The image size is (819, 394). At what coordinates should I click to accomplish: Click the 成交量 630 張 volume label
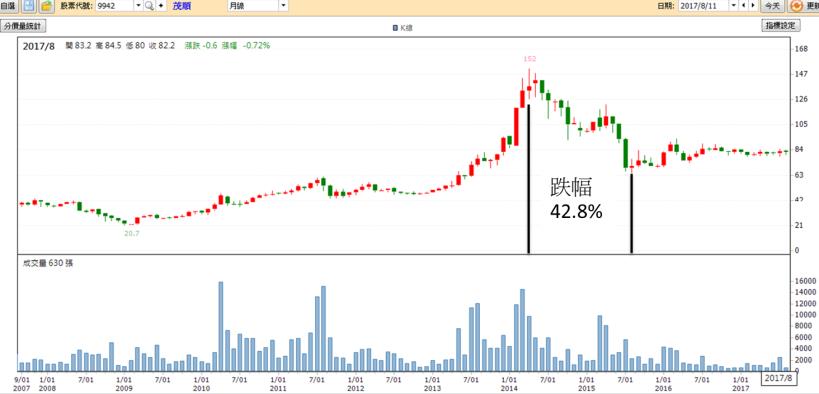48,263
